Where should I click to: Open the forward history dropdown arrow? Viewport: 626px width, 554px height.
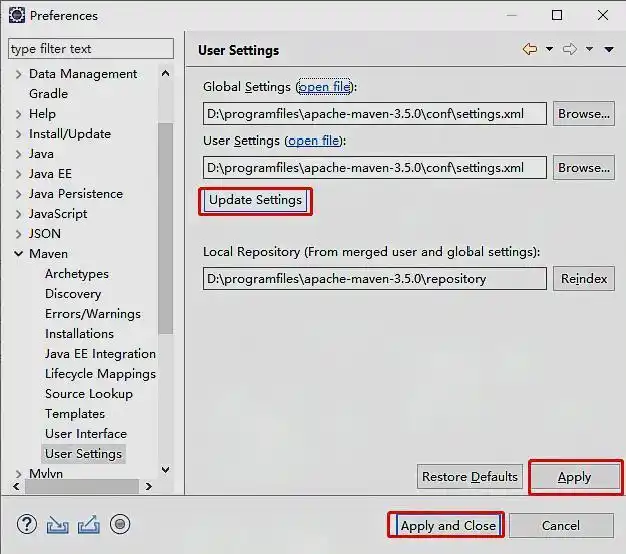(x=589, y=49)
